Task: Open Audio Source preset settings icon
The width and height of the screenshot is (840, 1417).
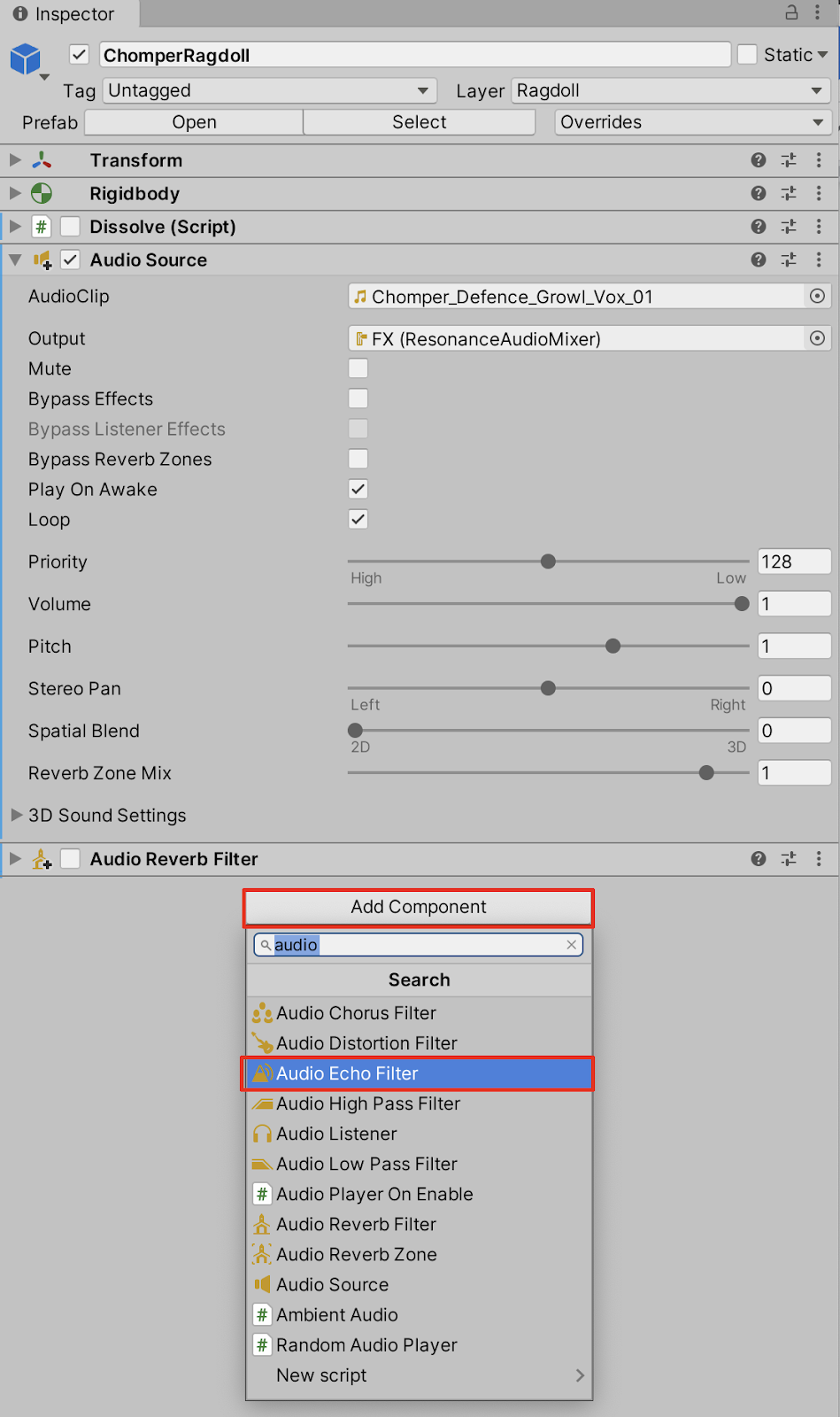Action: 789,259
